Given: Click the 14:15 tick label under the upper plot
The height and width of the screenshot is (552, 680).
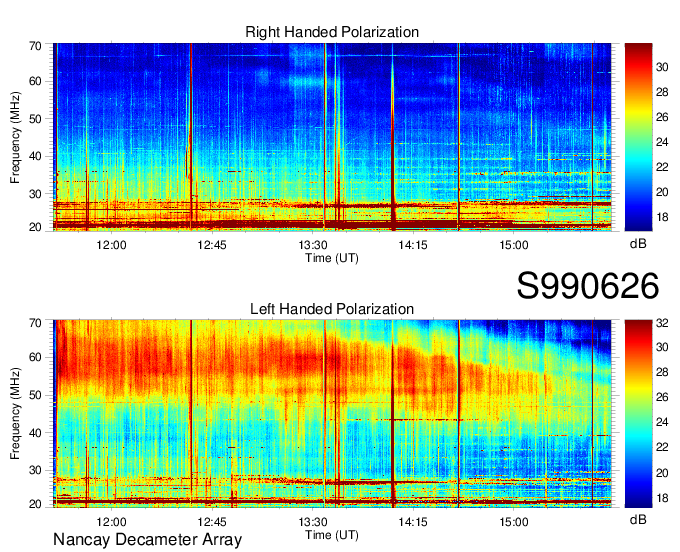Looking at the screenshot, I should (413, 245).
